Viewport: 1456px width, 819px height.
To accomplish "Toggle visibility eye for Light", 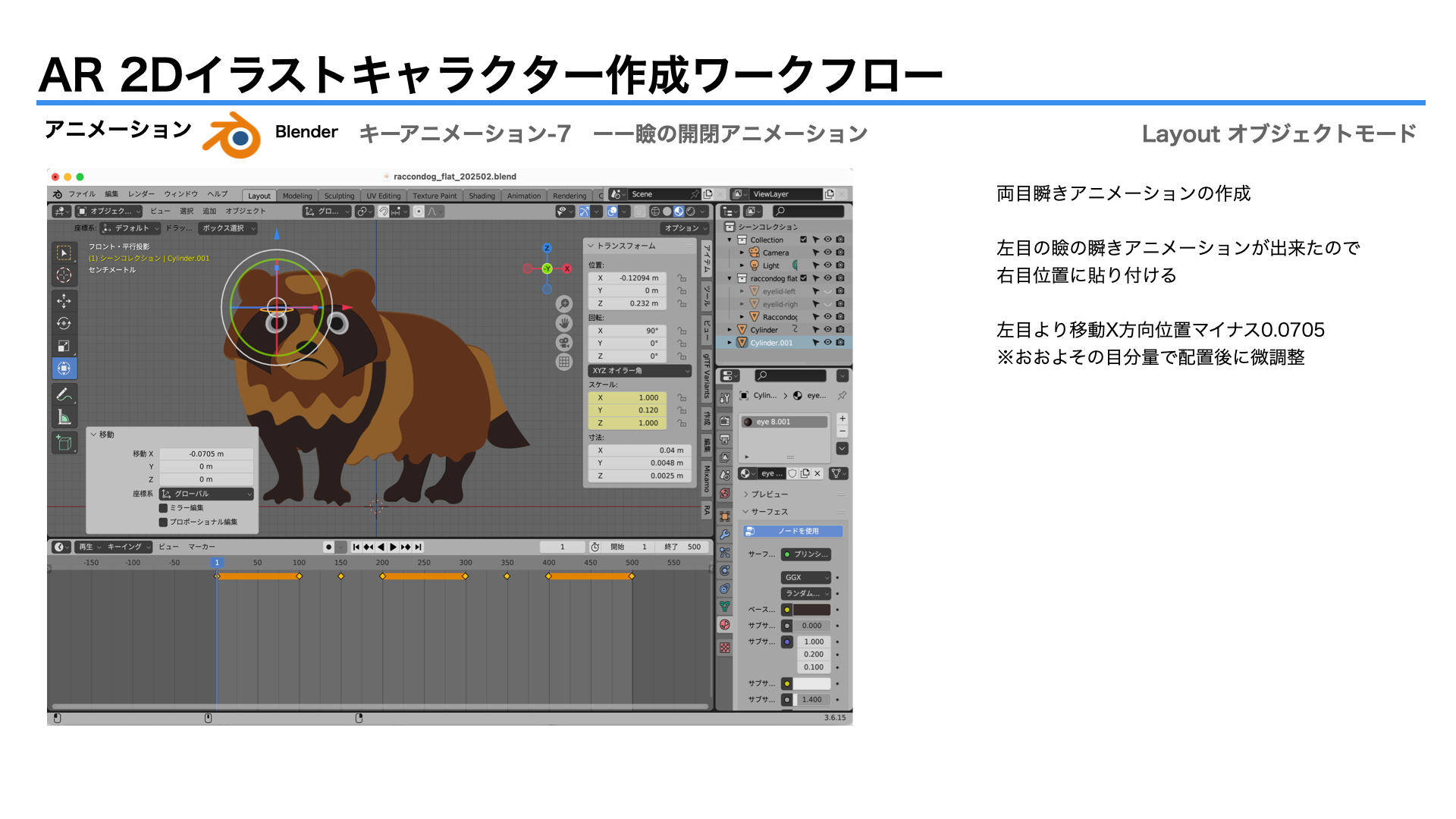I will click(828, 265).
